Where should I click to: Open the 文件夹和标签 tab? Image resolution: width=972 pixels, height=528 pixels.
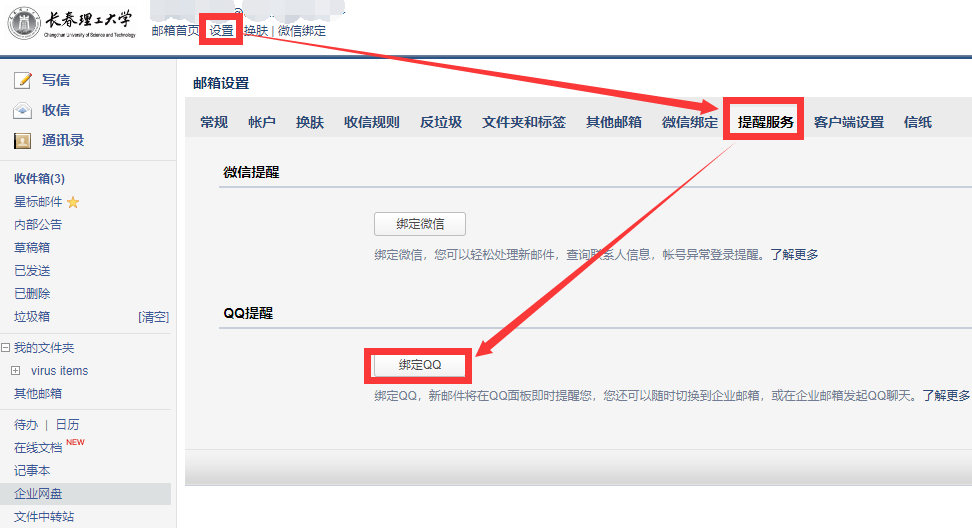tap(524, 122)
